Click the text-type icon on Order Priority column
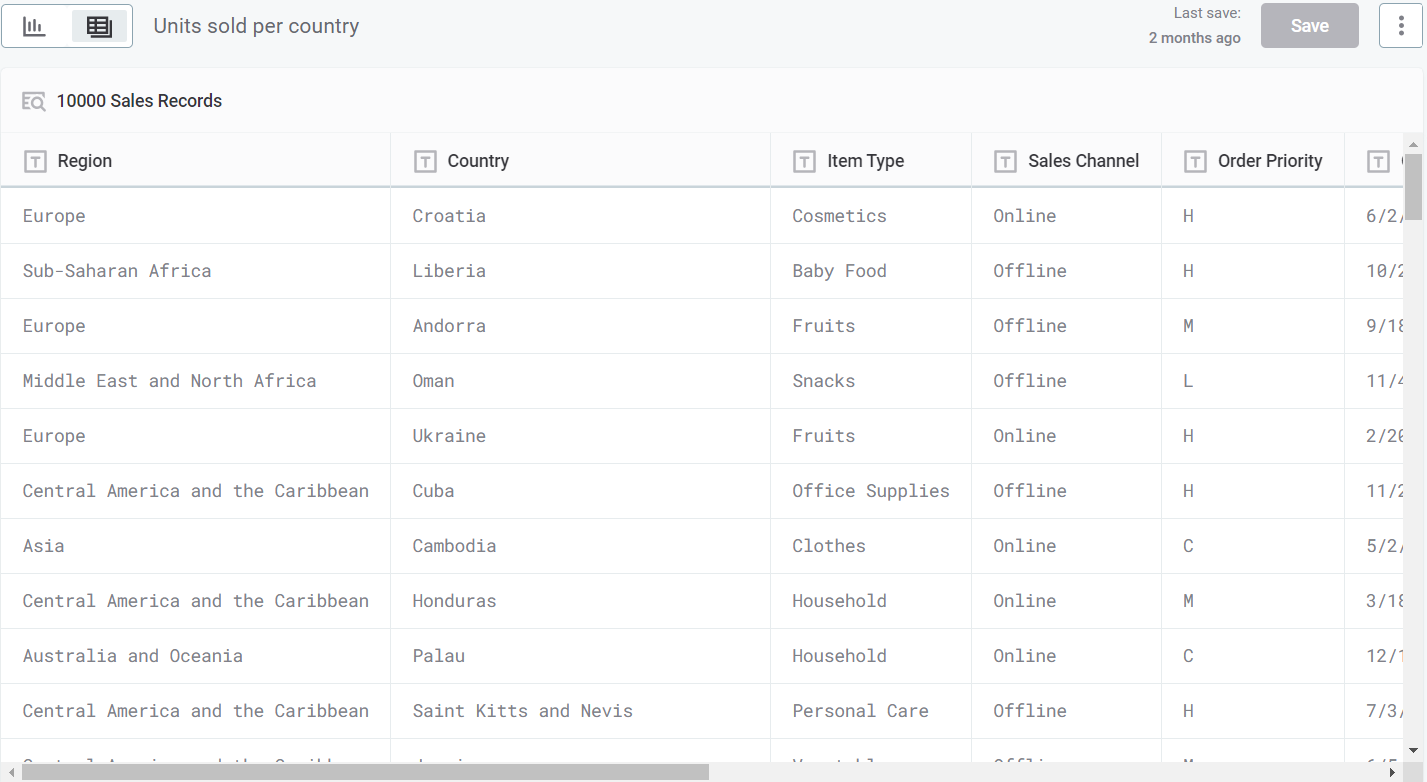 [1195, 160]
